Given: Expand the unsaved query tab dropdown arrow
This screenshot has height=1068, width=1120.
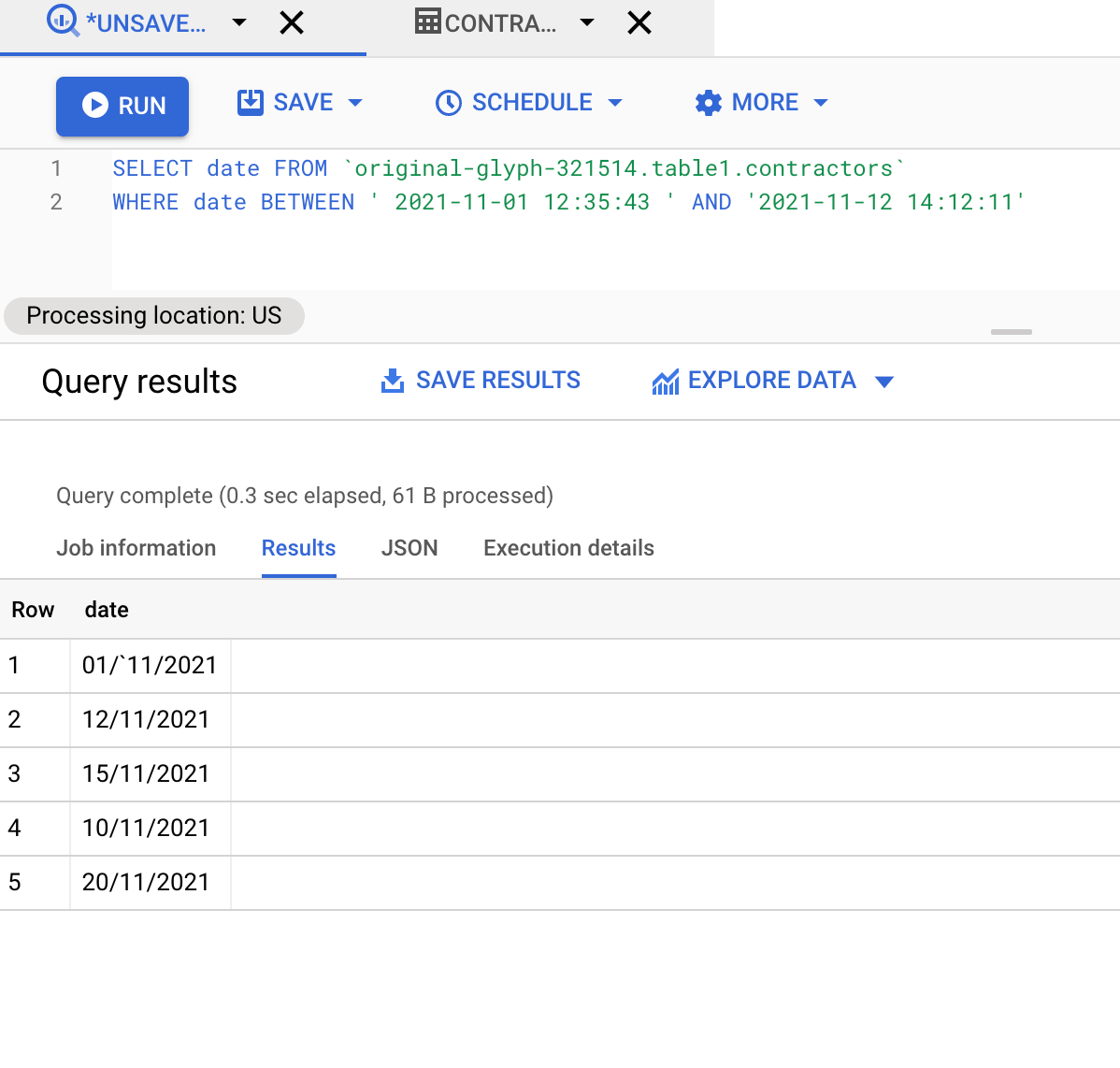Looking at the screenshot, I should tap(239, 22).
